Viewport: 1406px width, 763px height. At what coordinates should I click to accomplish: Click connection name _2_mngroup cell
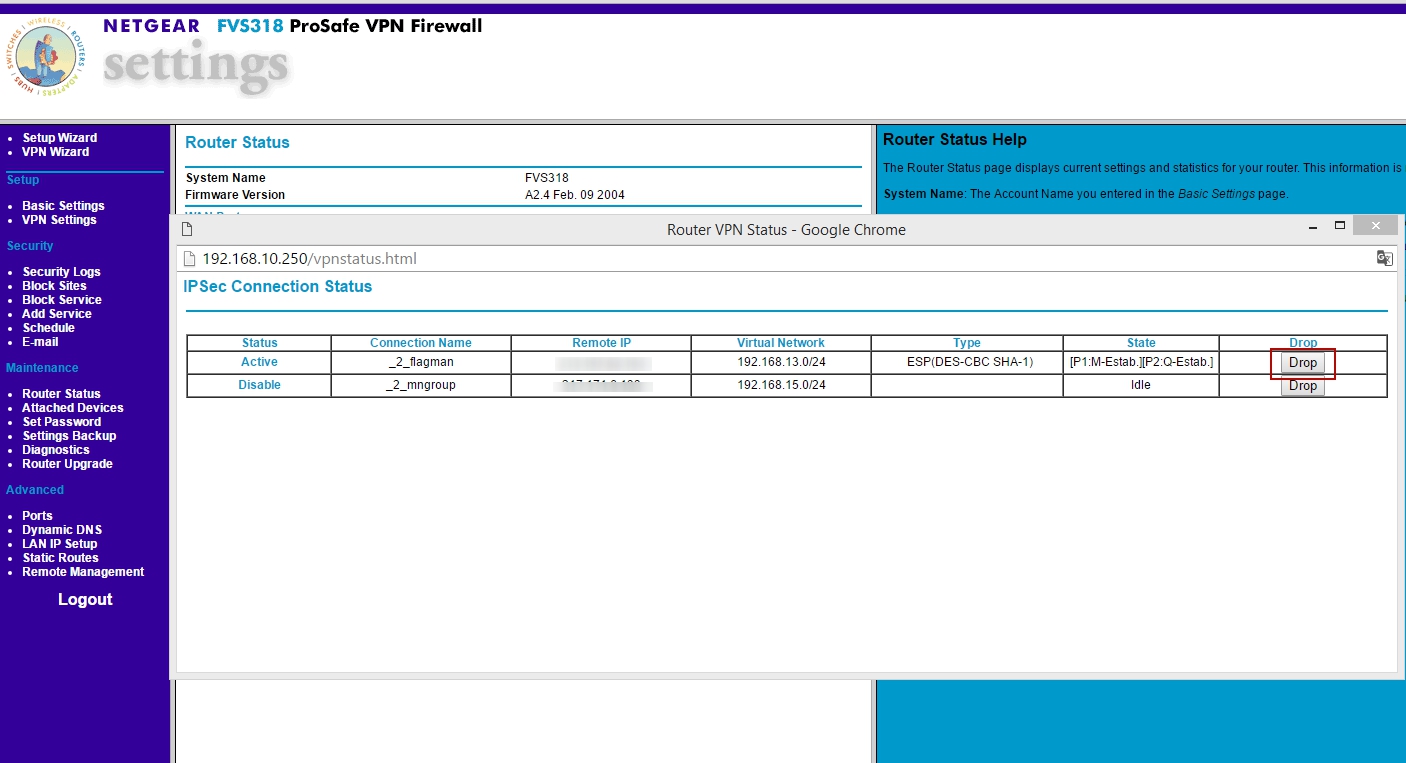point(421,385)
